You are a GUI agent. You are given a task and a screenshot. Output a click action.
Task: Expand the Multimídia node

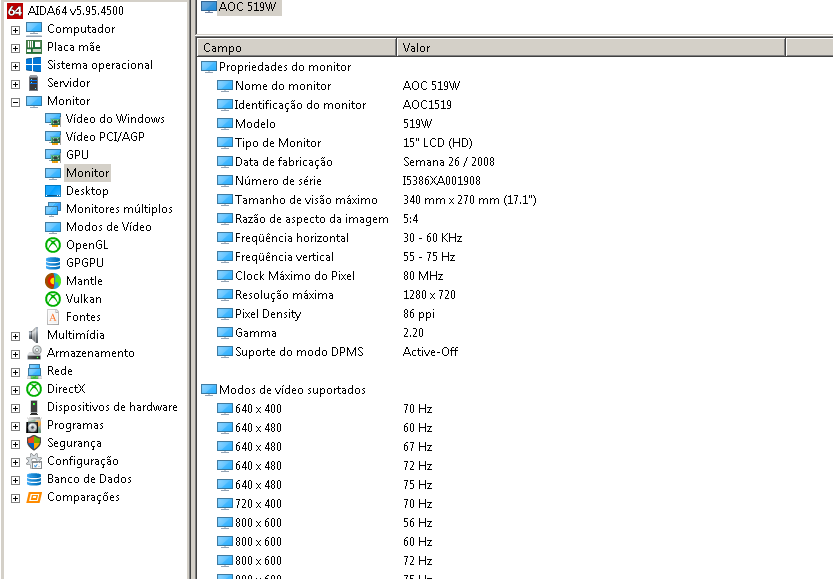click(x=15, y=336)
